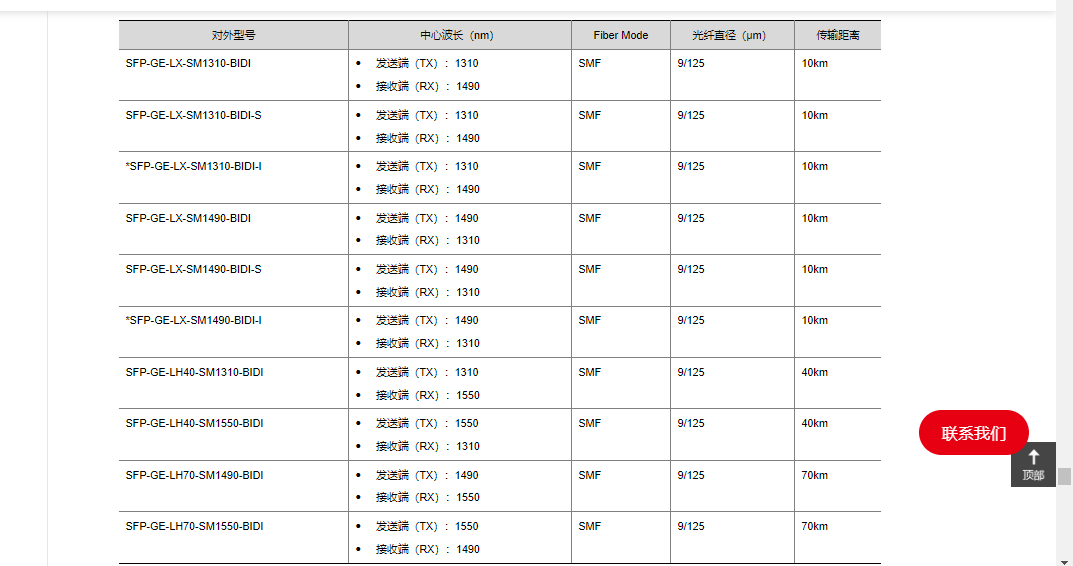Click model name SFP-GE-LX-SM1490-BIDI
This screenshot has height=566, width=1073.
click(188, 218)
